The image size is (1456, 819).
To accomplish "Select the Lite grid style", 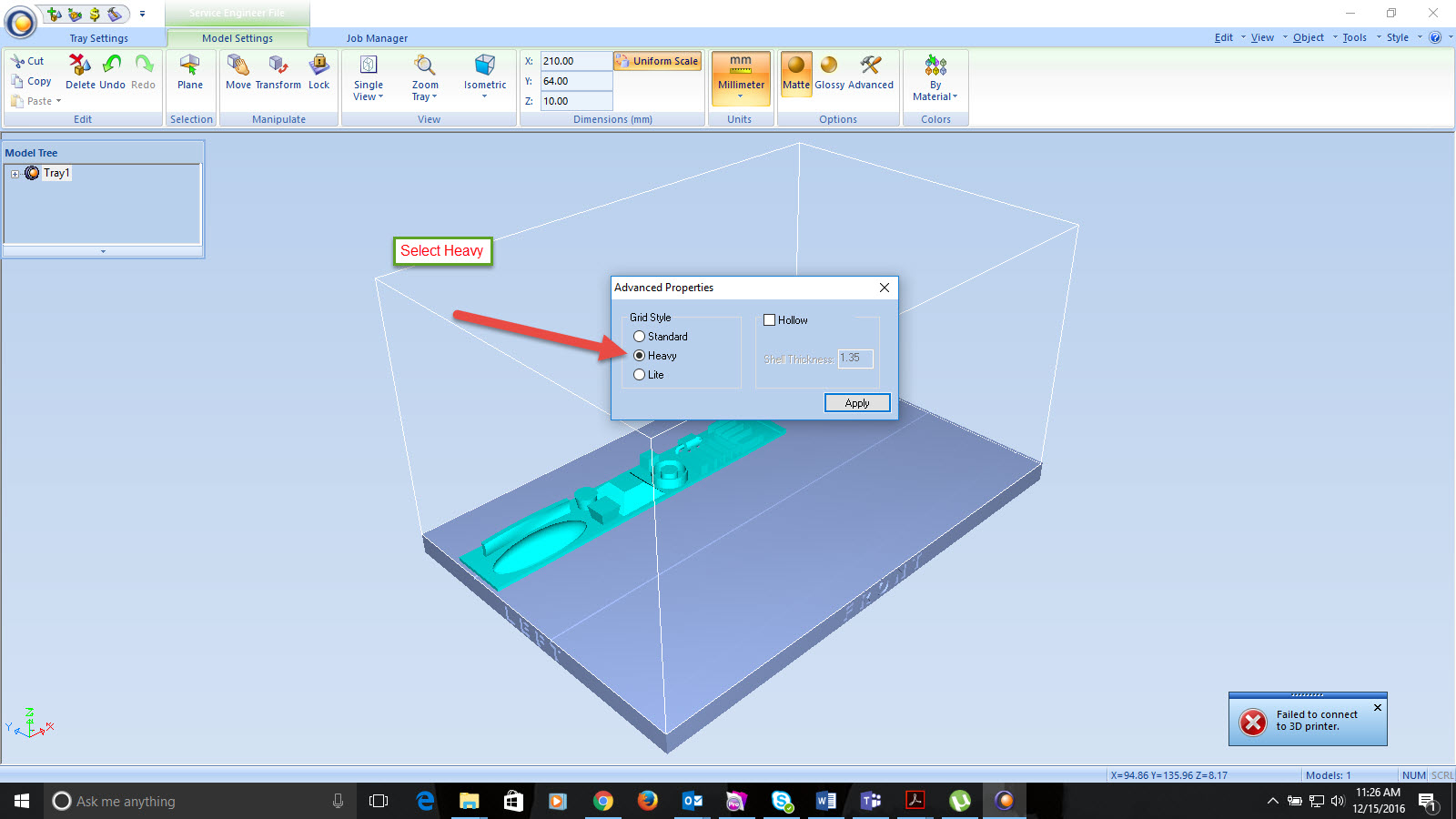I will point(640,375).
